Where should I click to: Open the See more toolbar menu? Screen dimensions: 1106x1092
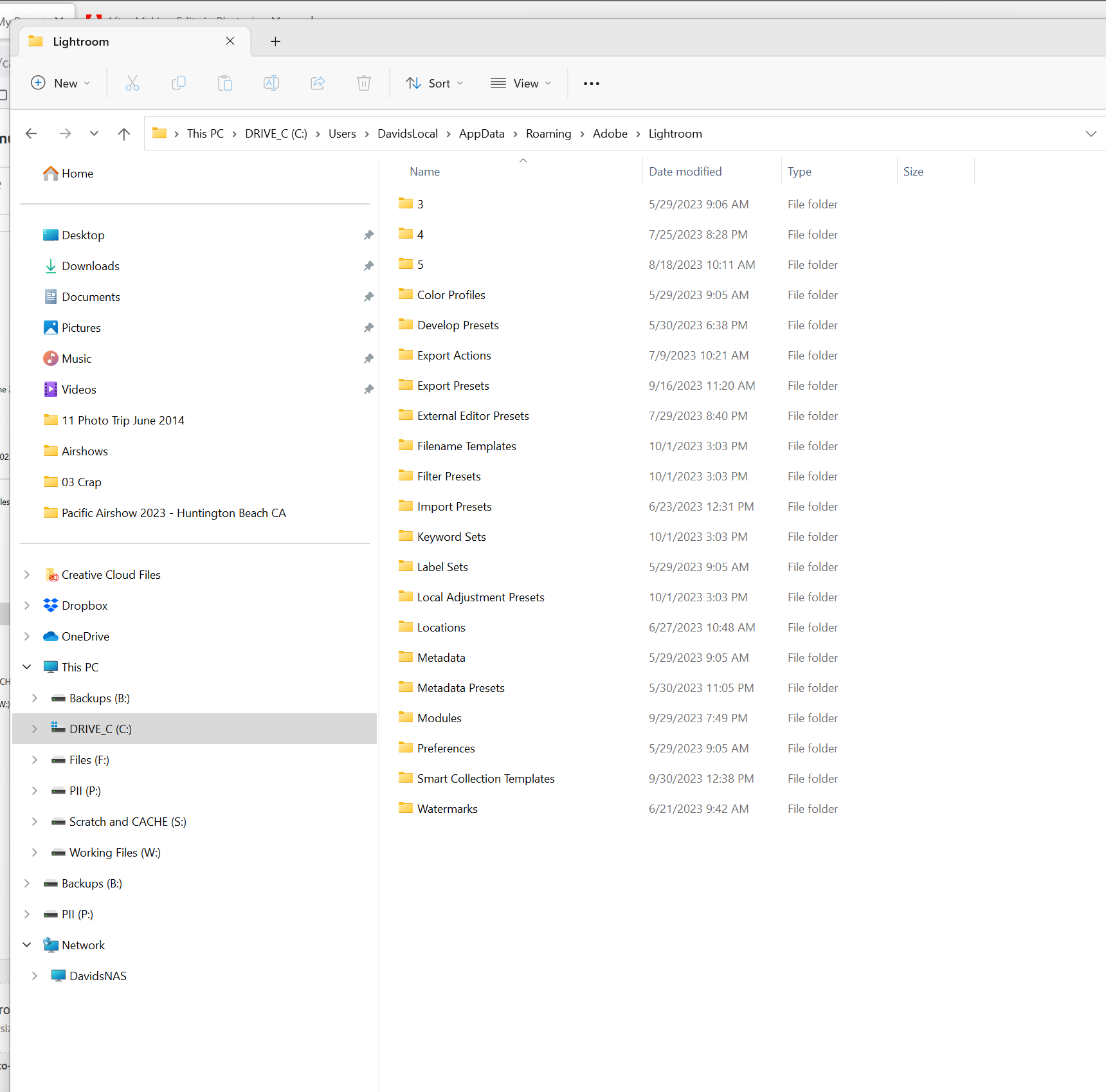[x=591, y=83]
